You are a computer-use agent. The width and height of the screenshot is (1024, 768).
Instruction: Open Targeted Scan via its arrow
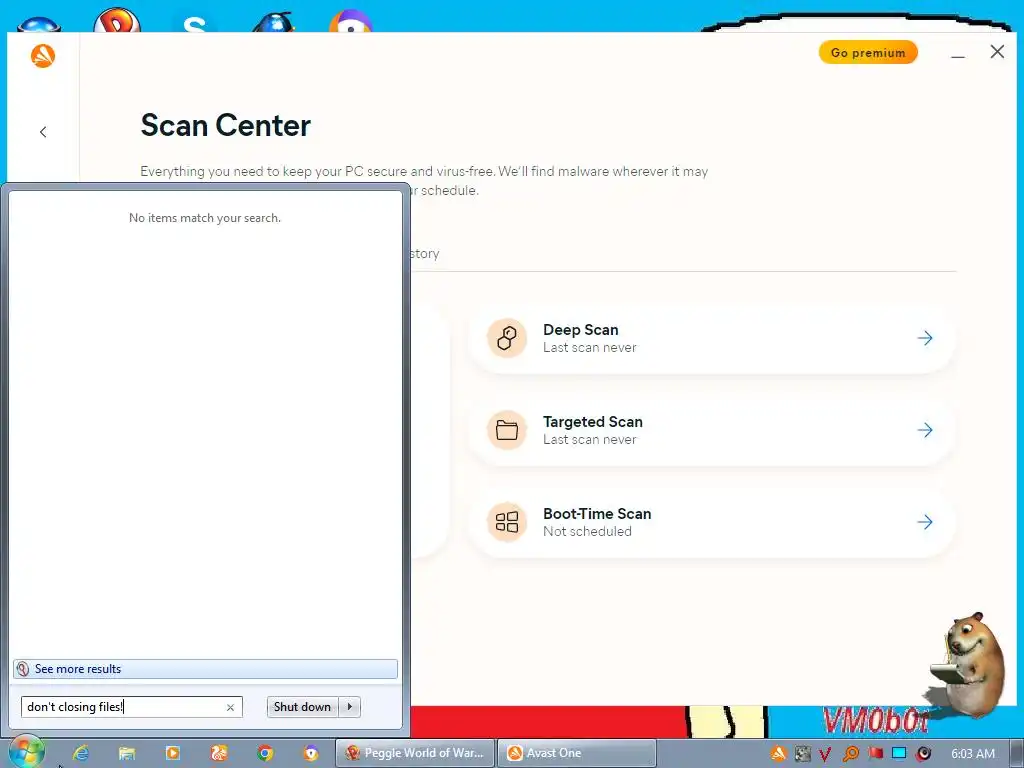(925, 430)
